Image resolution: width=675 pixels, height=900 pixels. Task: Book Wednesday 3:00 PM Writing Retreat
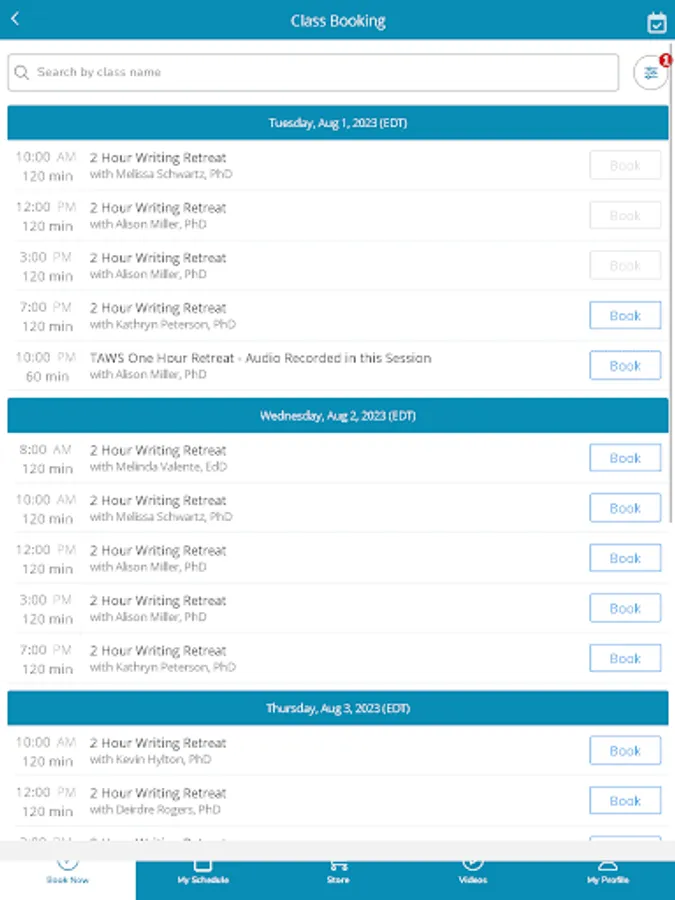625,608
